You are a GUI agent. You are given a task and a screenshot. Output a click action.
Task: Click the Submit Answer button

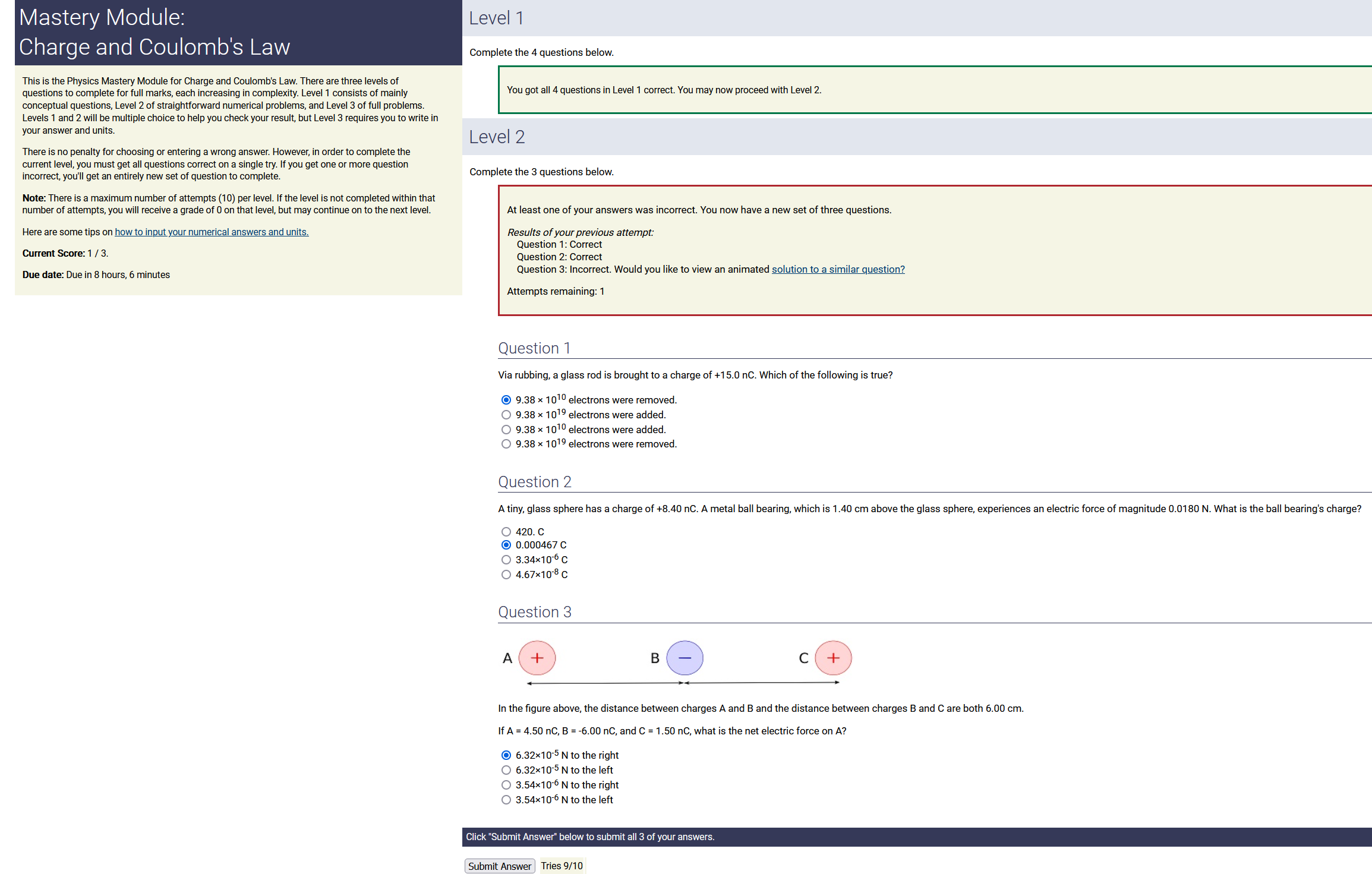click(x=499, y=866)
